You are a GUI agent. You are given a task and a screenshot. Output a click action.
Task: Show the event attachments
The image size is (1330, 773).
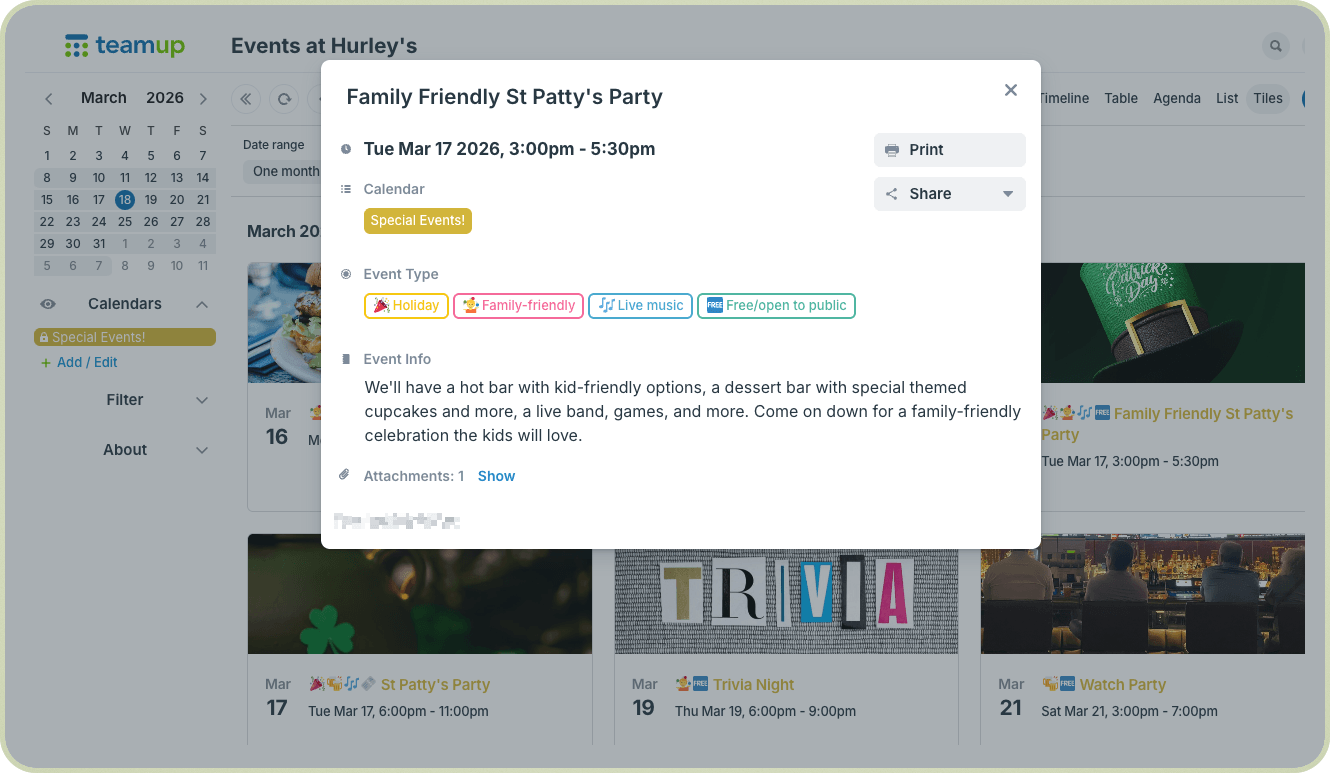coord(496,476)
